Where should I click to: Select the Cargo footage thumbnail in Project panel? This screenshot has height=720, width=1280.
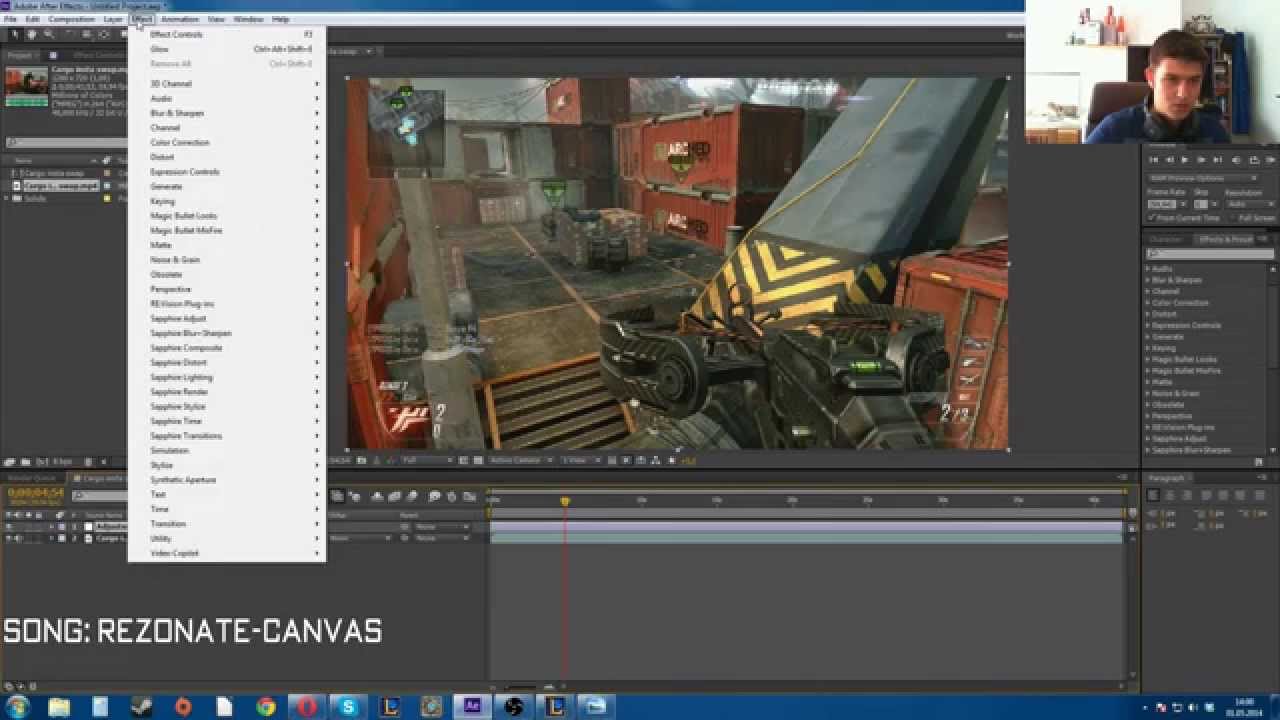(x=26, y=85)
